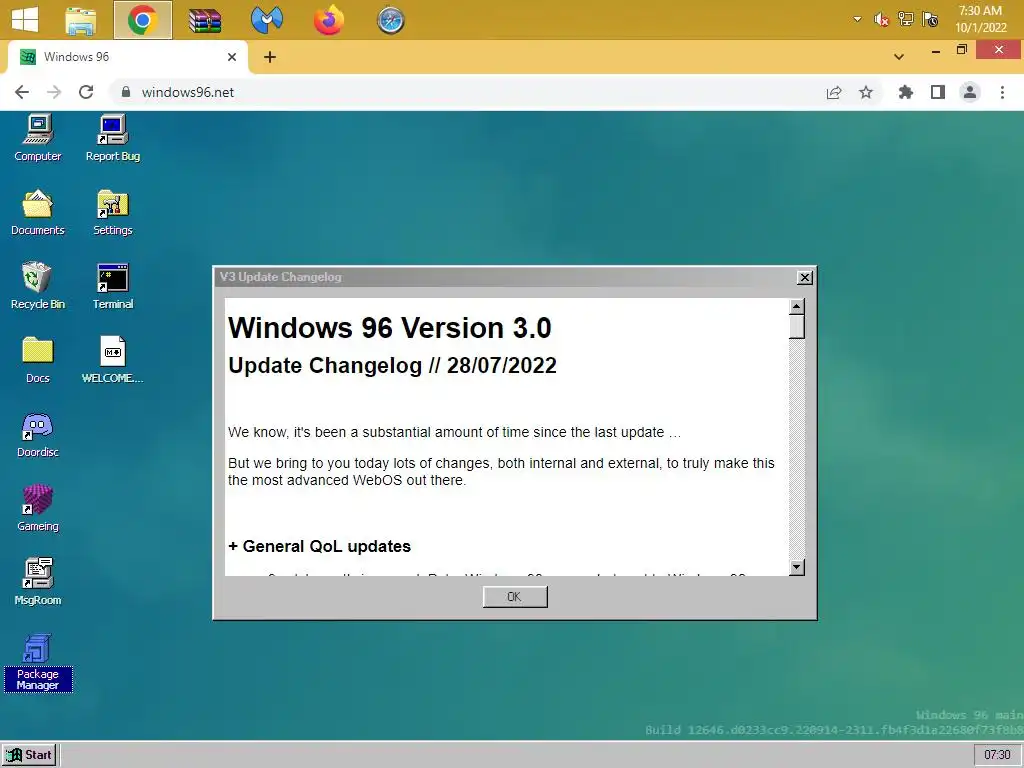Open the Recycle Bin icon
Screen dimensions: 1024x768
point(37,286)
